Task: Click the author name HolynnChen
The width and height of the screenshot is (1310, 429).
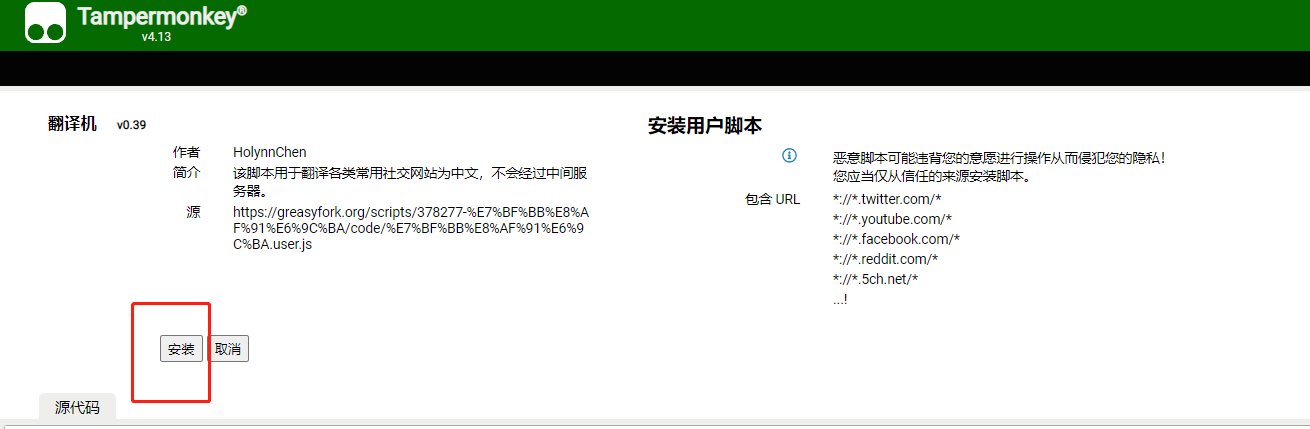Action: 270,152
